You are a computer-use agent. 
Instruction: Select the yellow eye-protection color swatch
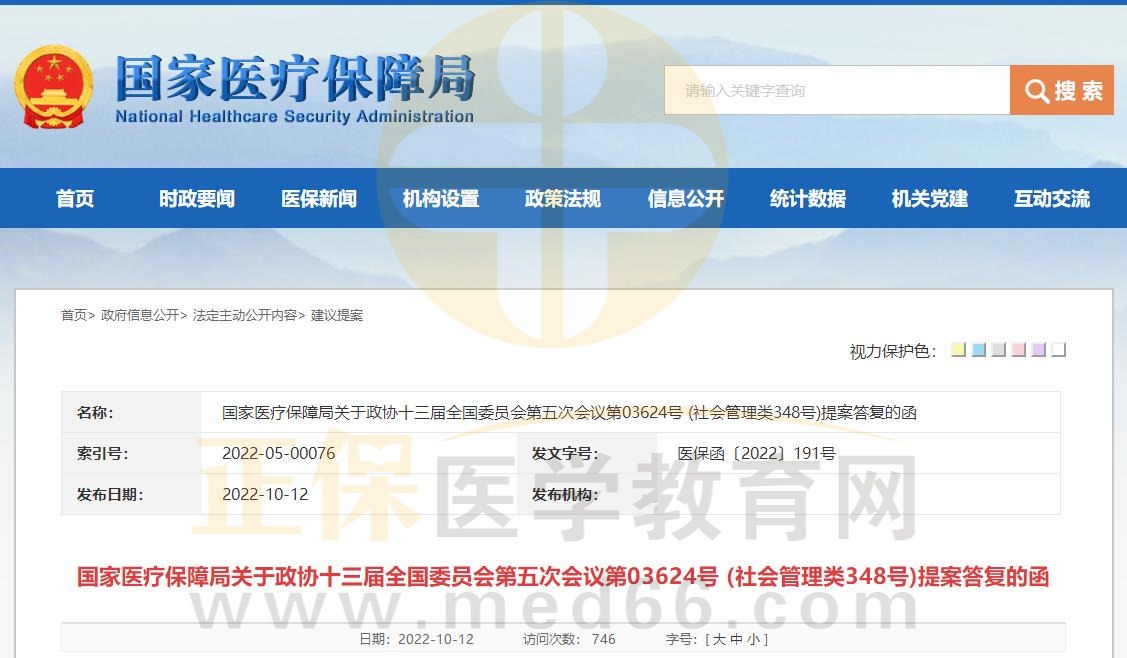(958, 350)
